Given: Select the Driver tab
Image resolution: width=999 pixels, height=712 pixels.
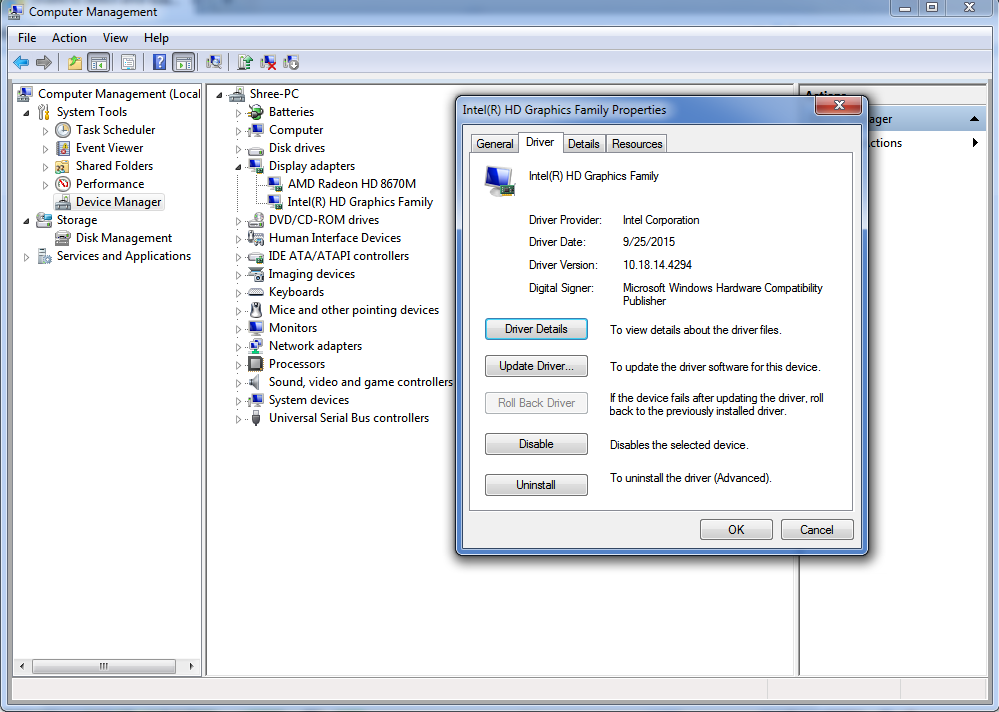Looking at the screenshot, I should click(540, 143).
